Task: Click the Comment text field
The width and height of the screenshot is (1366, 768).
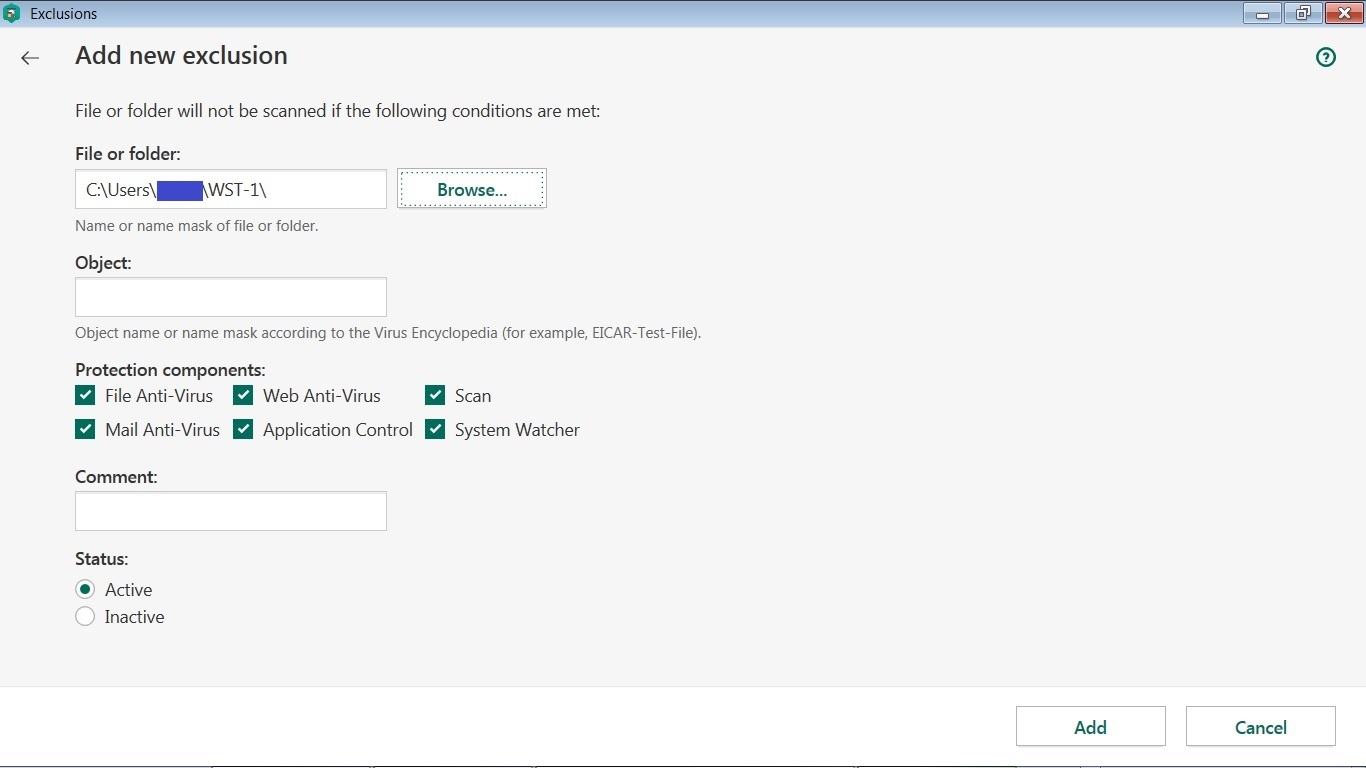Action: [x=231, y=511]
